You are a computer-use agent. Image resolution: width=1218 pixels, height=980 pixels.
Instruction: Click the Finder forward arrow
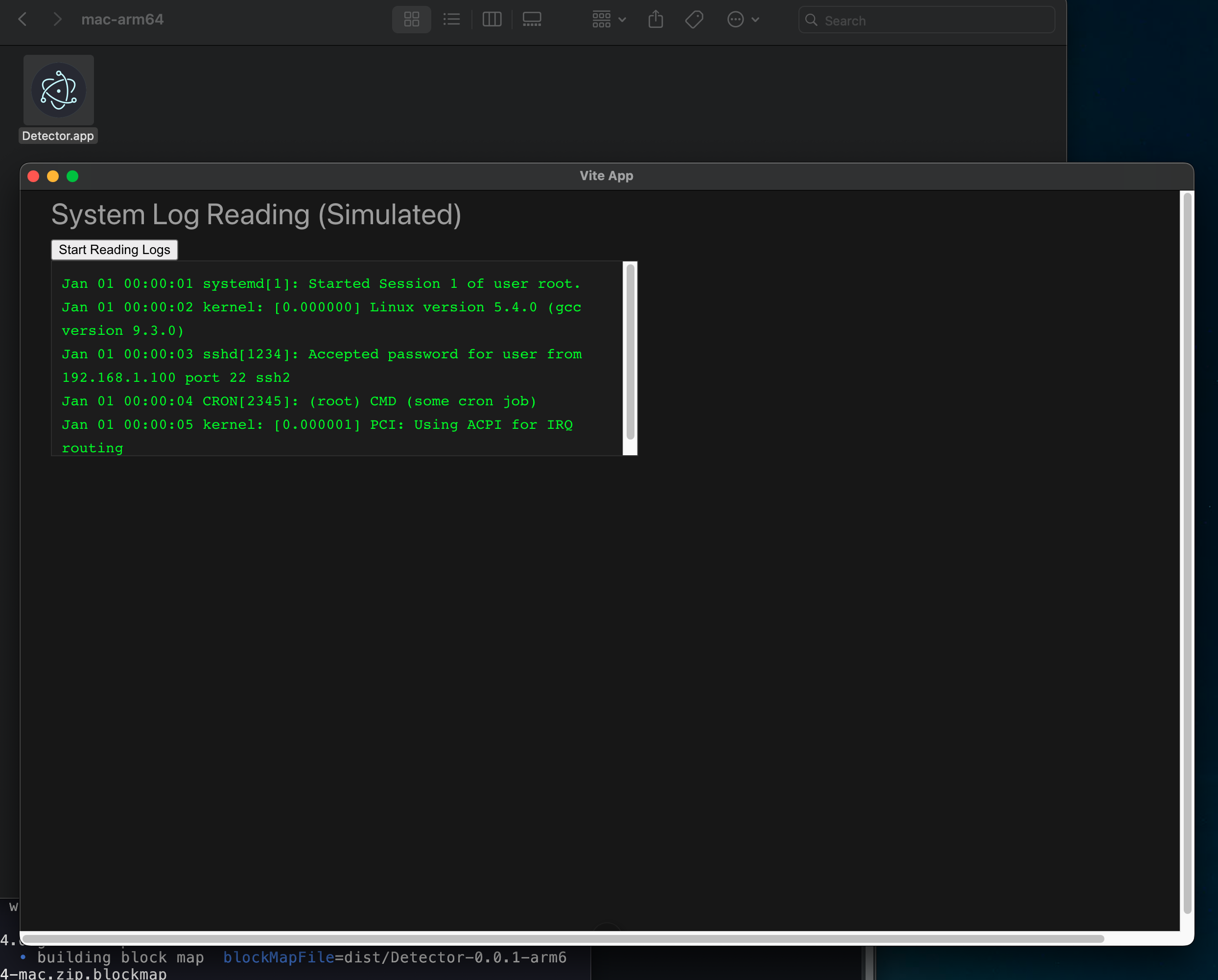pos(57,20)
